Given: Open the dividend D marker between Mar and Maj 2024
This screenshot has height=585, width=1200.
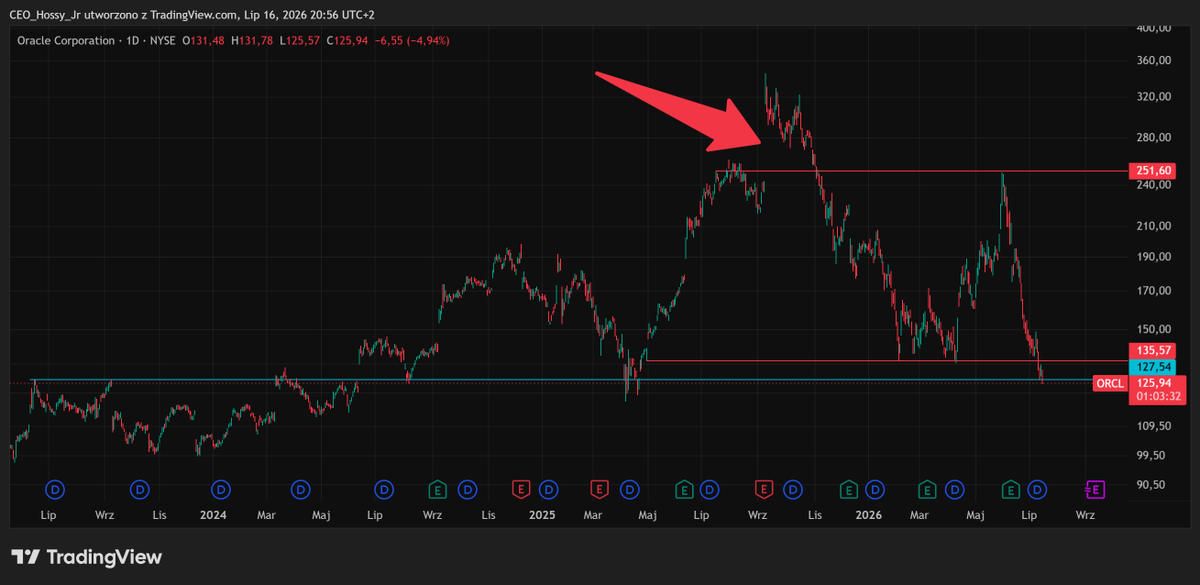Looking at the screenshot, I should tap(301, 489).
